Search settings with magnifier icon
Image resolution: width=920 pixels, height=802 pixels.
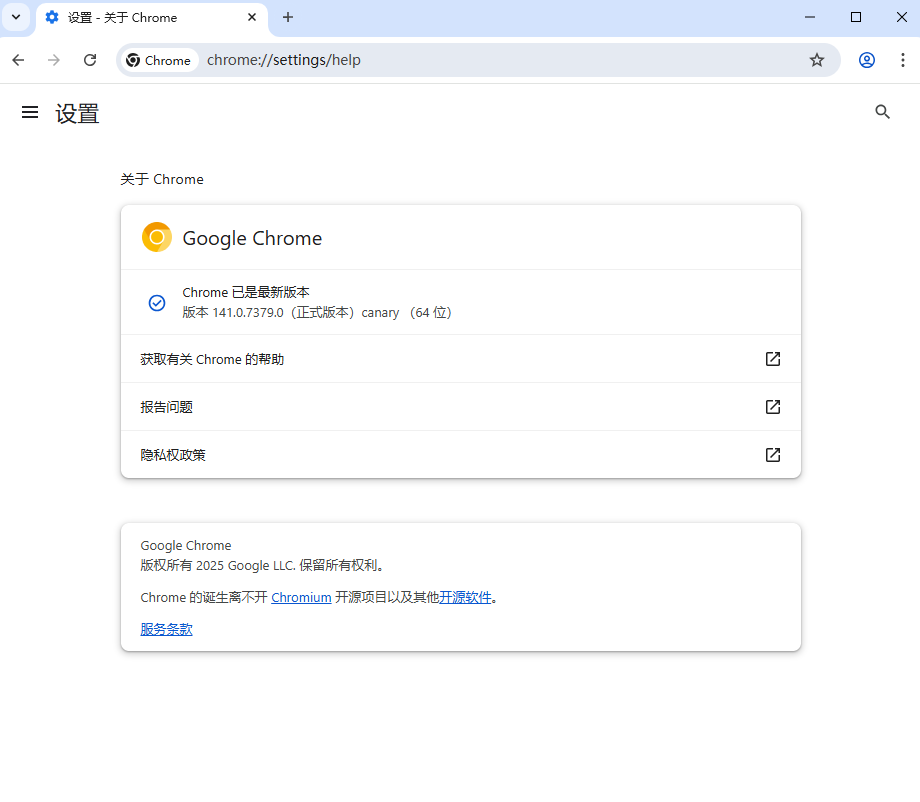(882, 112)
